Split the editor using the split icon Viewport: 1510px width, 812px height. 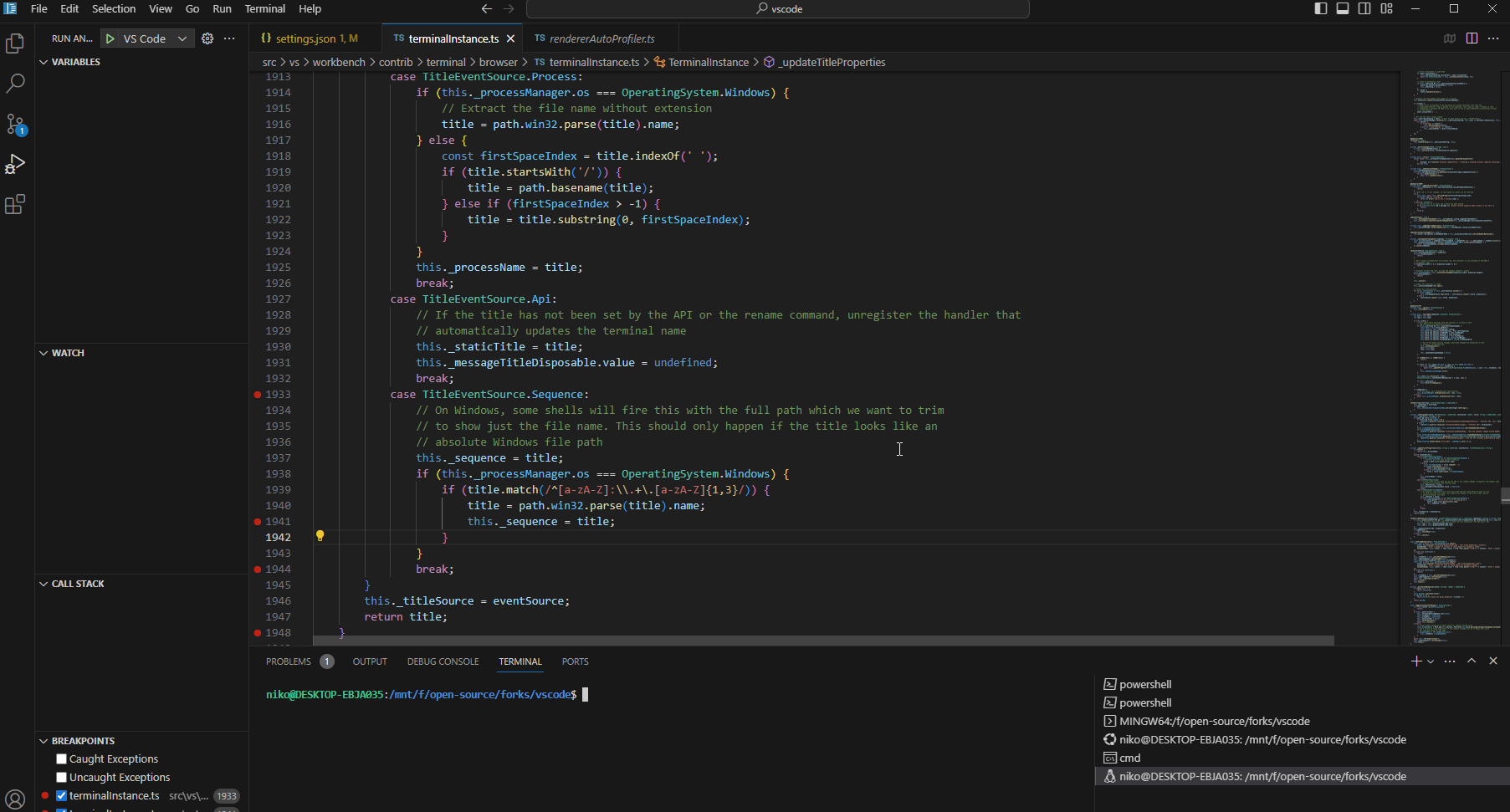1472,38
